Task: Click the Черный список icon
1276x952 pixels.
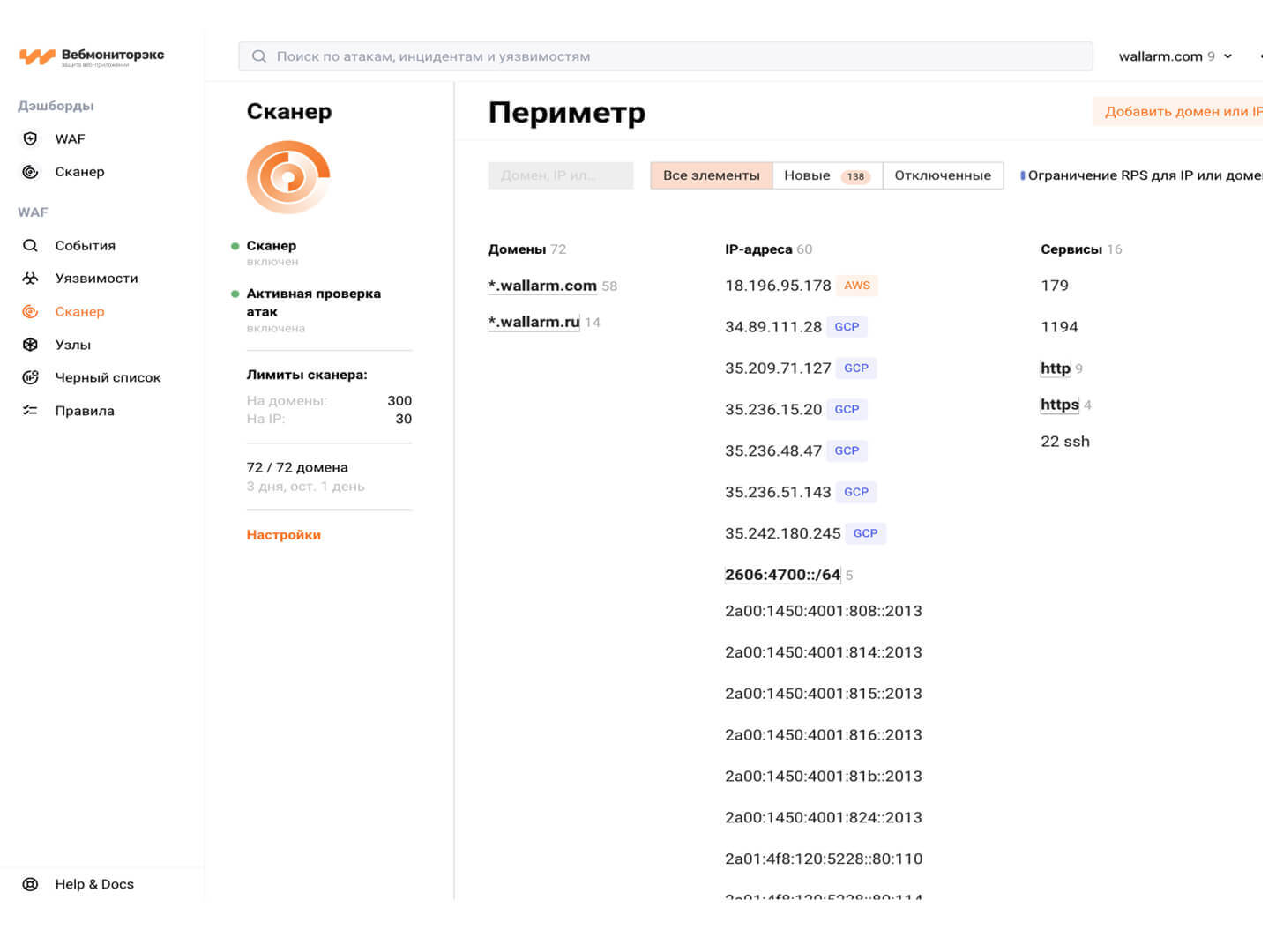Action: point(30,377)
